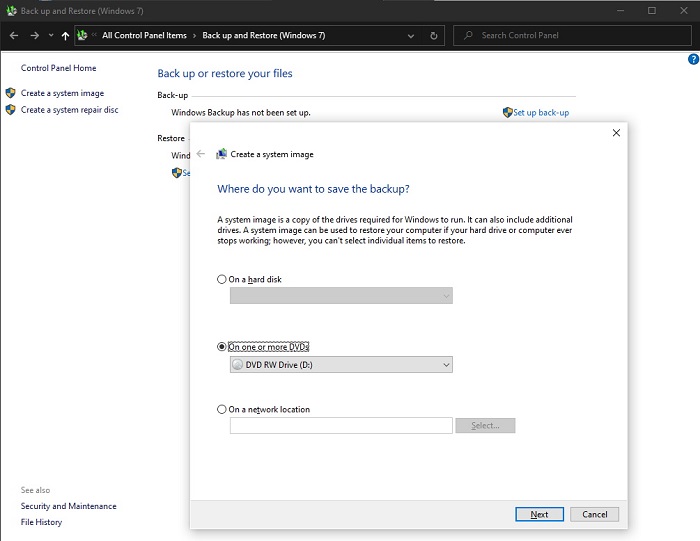The height and width of the screenshot is (541, 700).
Task: Click the back arrow in the wizard dialog
Action: 201,154
